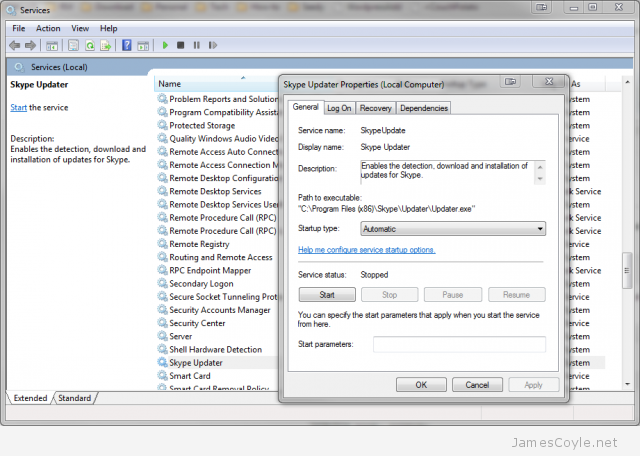Click the gear icon beside Protected Storage
This screenshot has width=640, height=456.
point(162,125)
